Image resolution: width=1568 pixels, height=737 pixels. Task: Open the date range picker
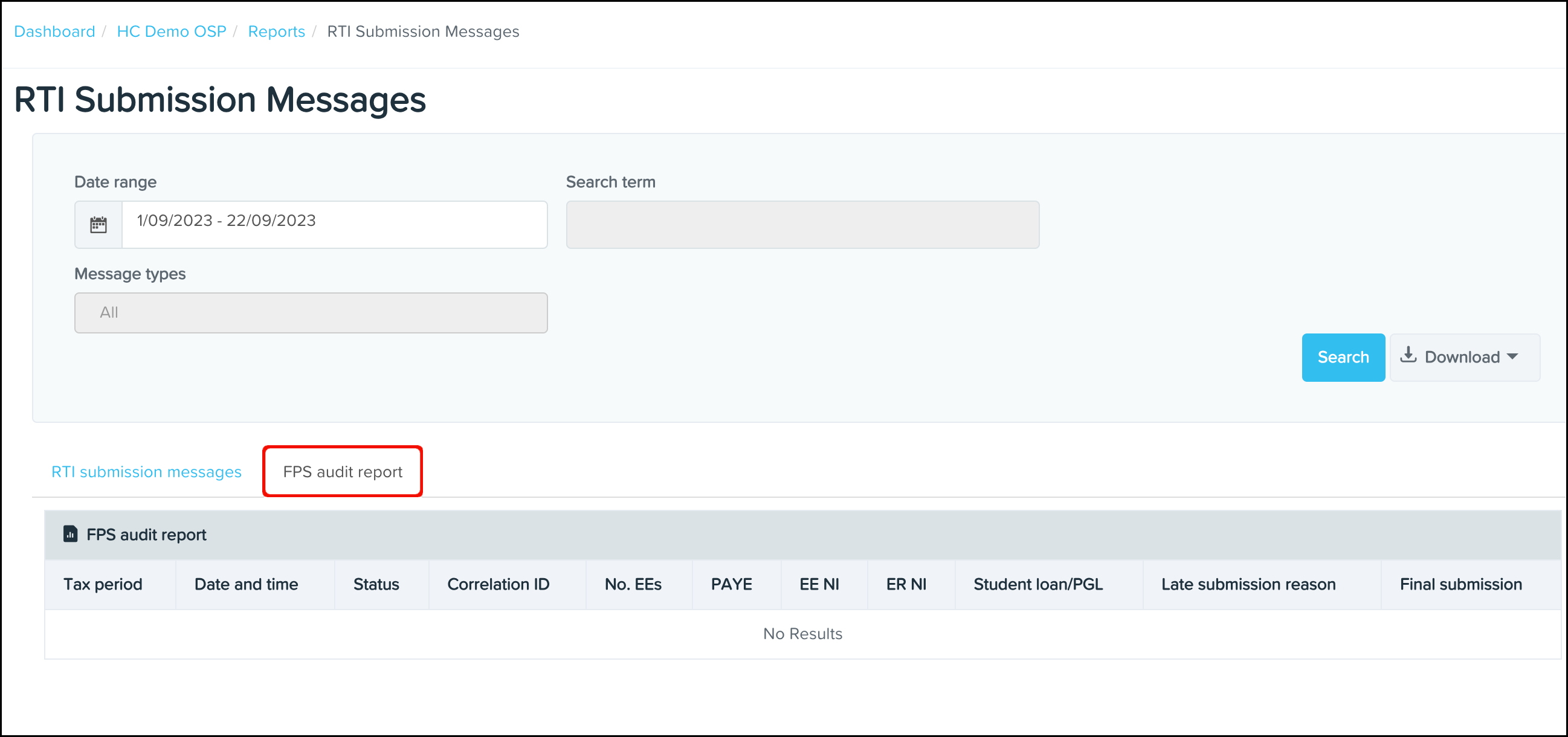pyautogui.click(x=334, y=224)
